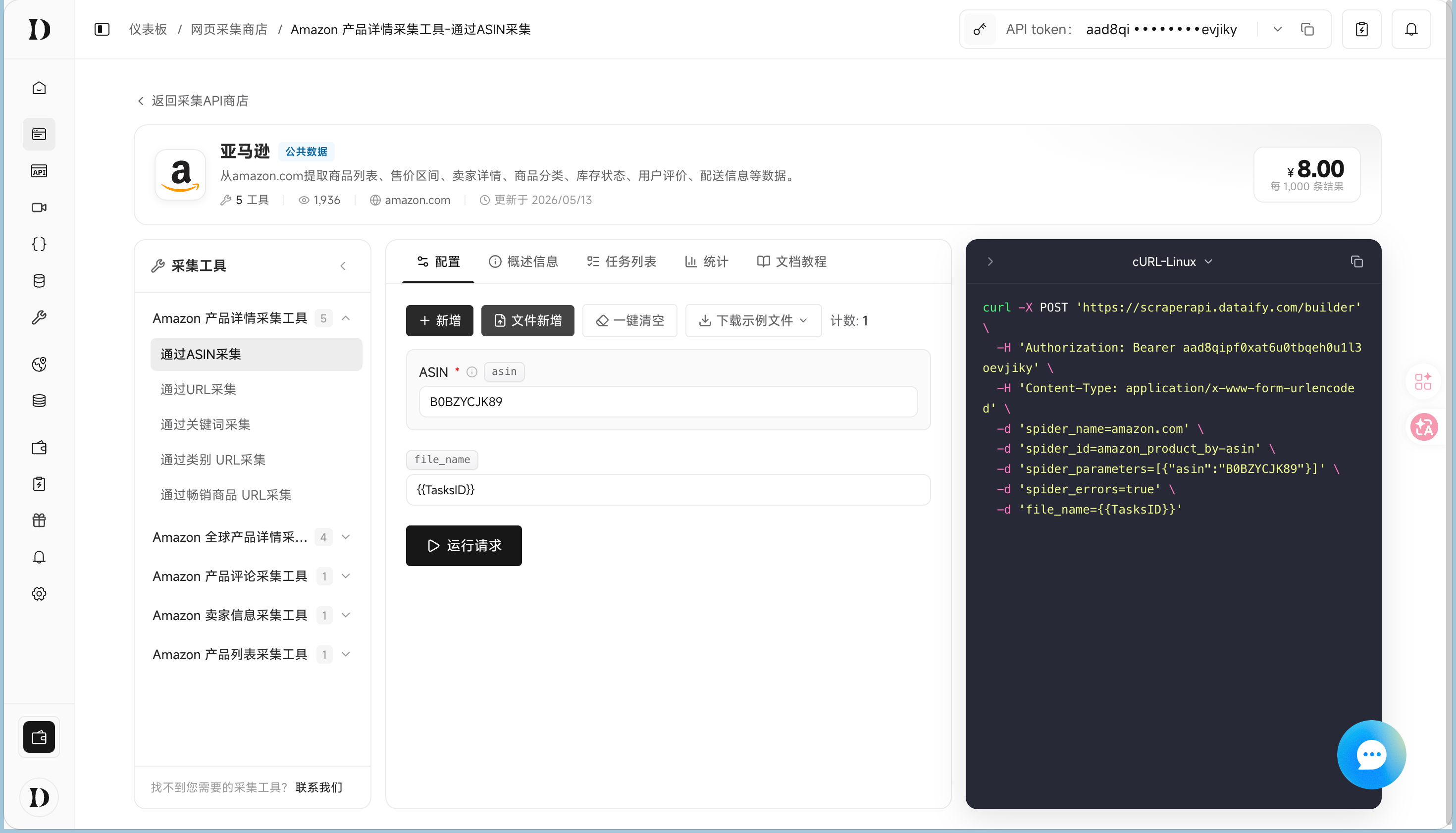The height and width of the screenshot is (833, 1456).
Task: Click the 公共数据 tag
Action: coord(306,152)
